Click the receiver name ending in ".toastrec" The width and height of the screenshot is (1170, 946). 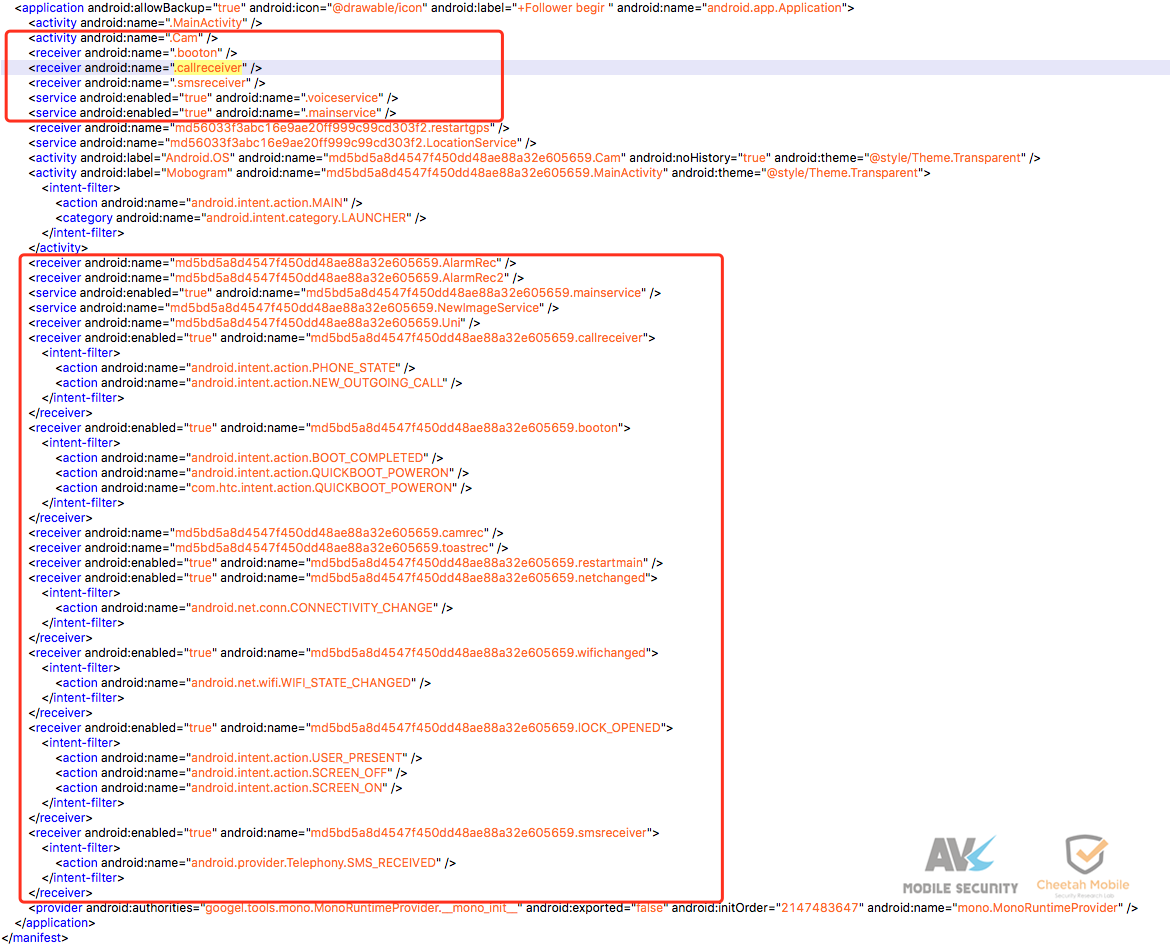[x=331, y=548]
